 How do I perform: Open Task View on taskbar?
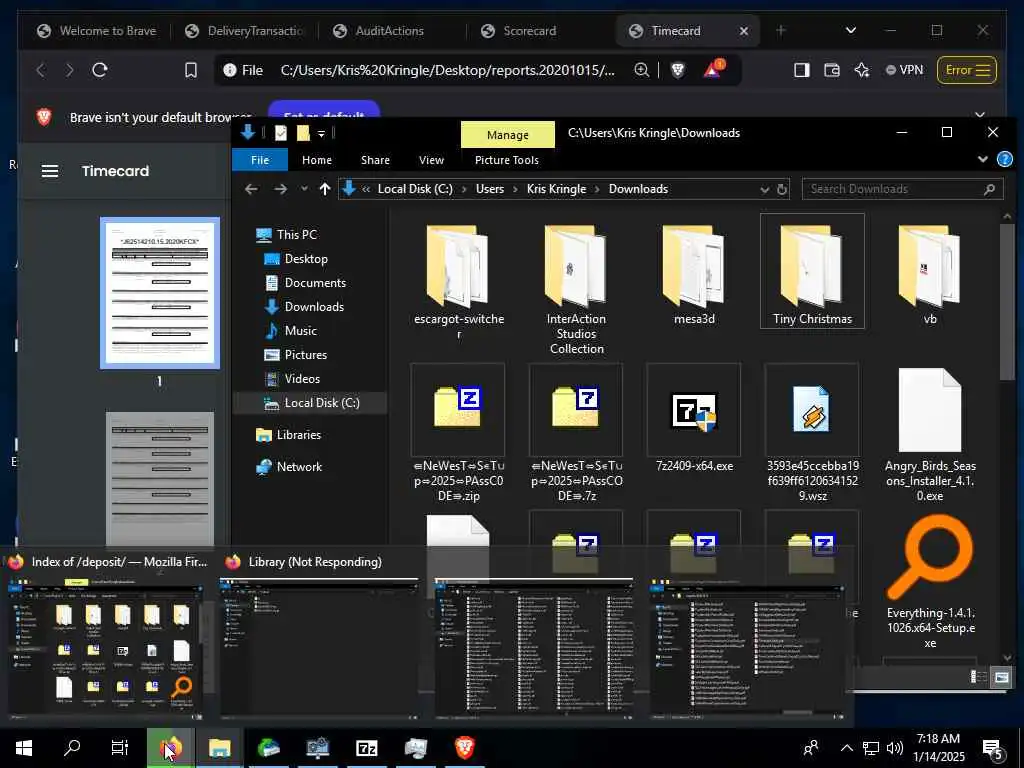[x=120, y=748]
